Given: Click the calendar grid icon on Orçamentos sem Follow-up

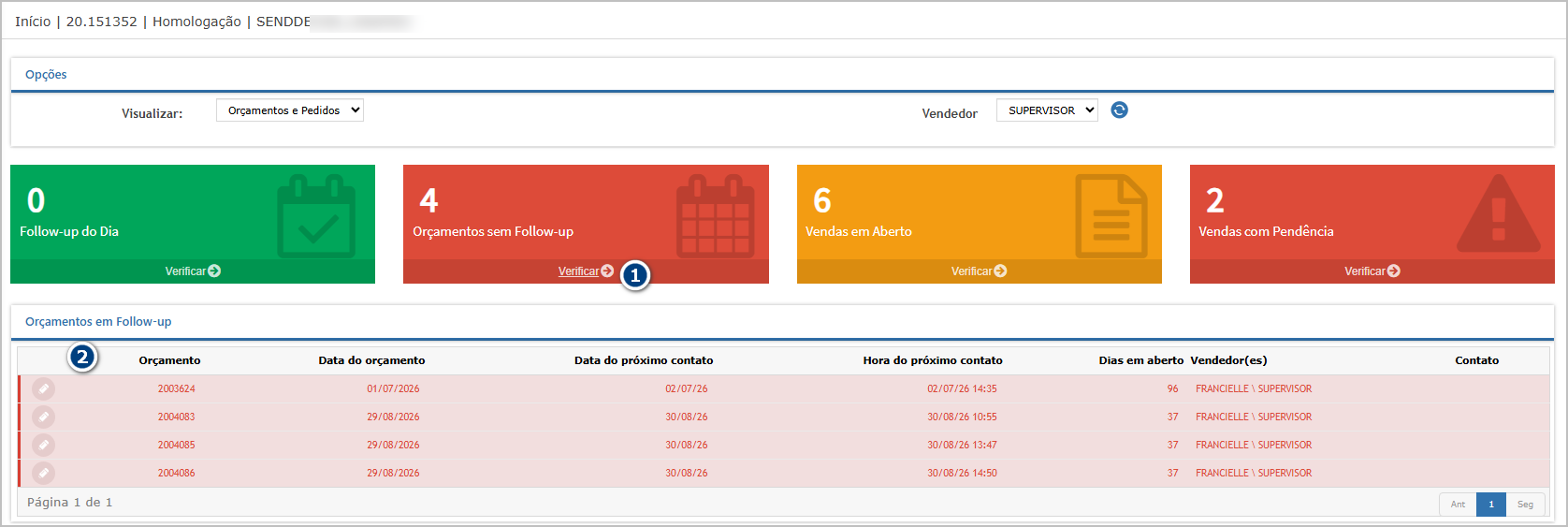Looking at the screenshot, I should pyautogui.click(x=715, y=216).
